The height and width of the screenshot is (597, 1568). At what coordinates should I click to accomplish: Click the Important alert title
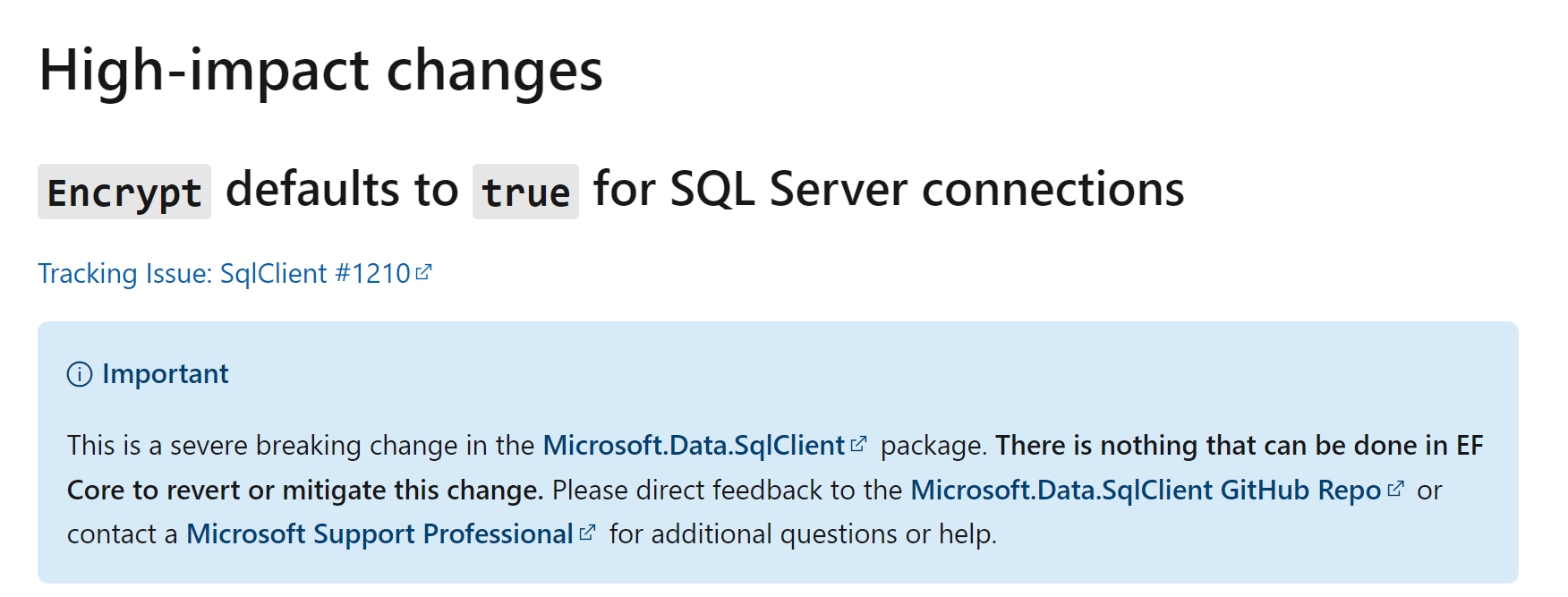[166, 374]
